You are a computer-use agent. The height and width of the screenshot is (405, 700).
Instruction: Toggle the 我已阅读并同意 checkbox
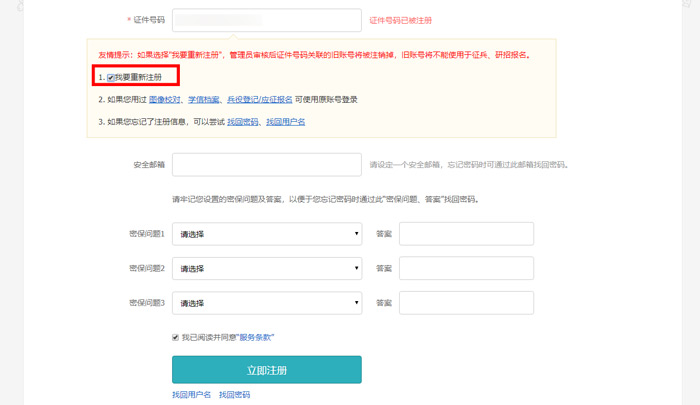[x=175, y=338]
